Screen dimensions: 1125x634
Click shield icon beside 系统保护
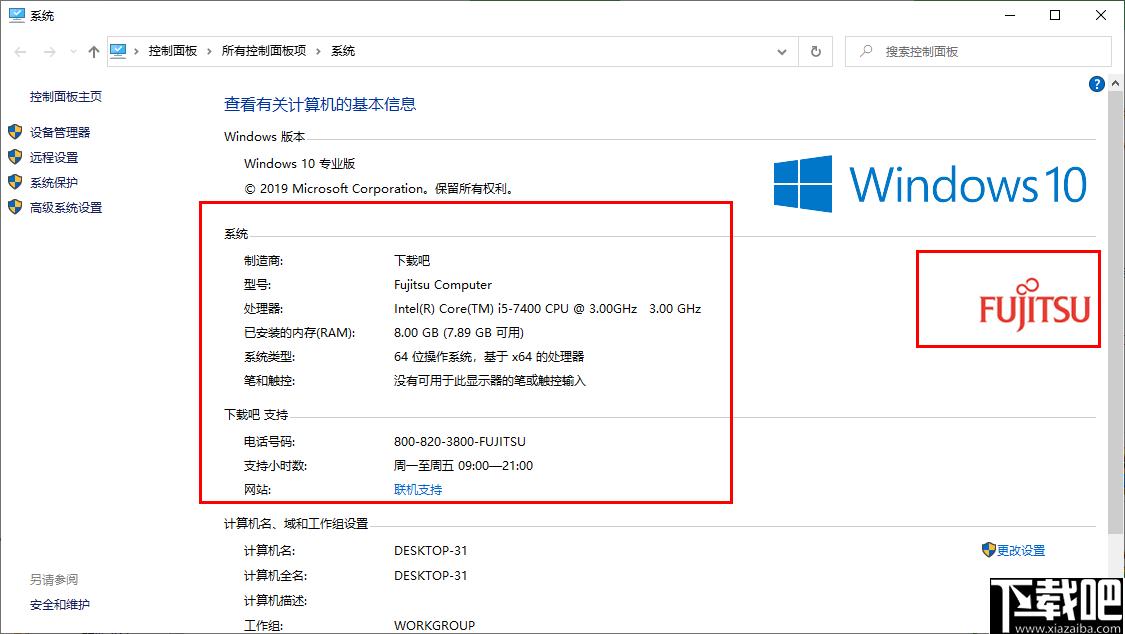pos(15,182)
